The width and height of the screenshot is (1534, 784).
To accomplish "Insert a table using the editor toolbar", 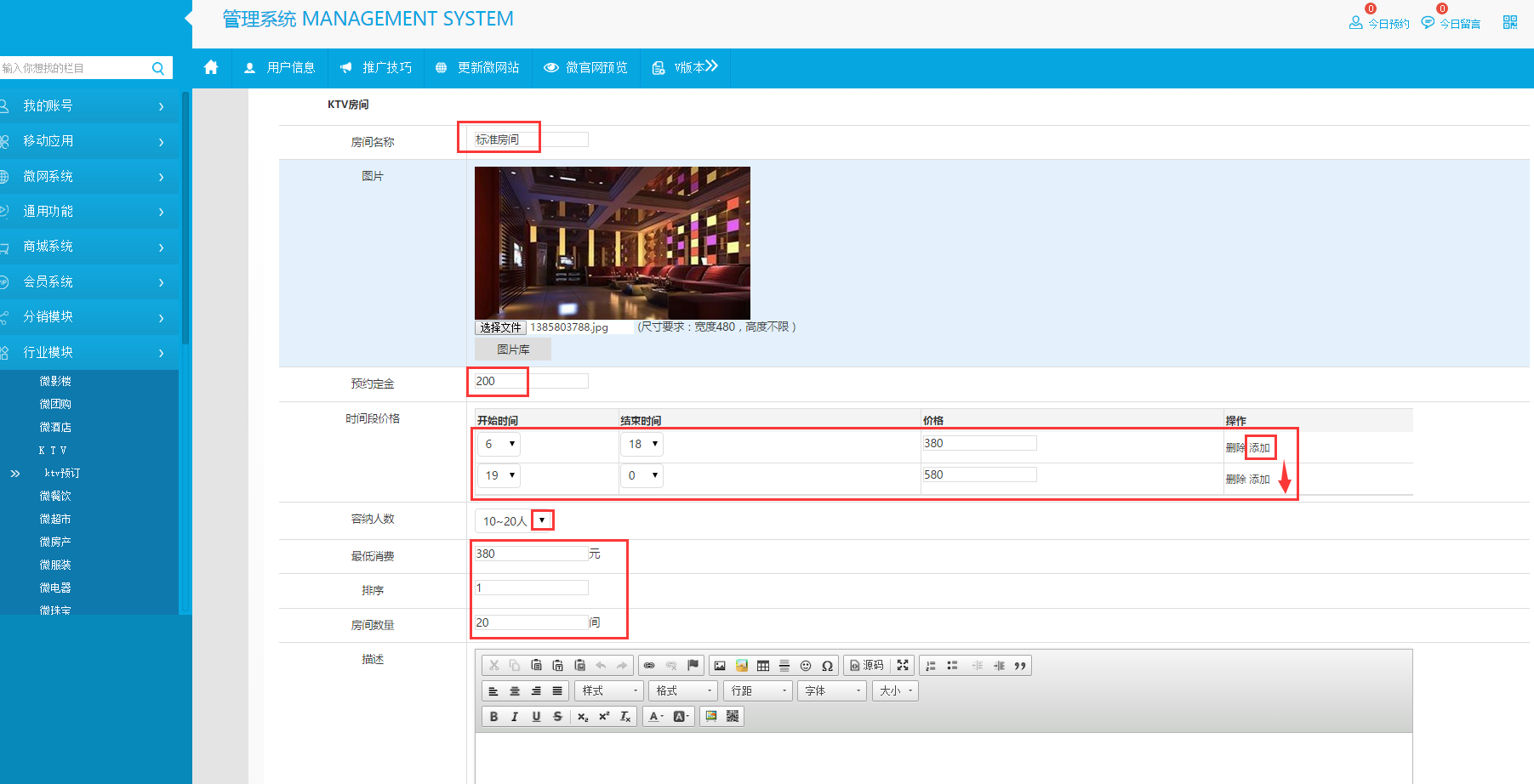I will coord(763,666).
